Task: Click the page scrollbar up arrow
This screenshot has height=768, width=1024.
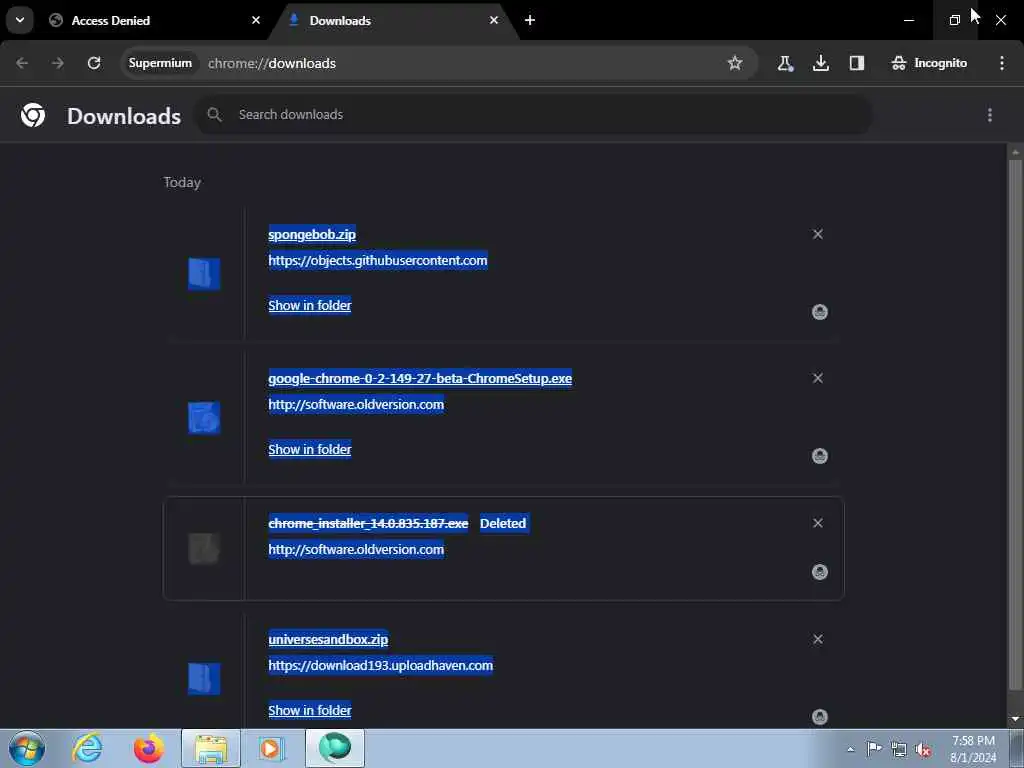Action: point(1015,152)
